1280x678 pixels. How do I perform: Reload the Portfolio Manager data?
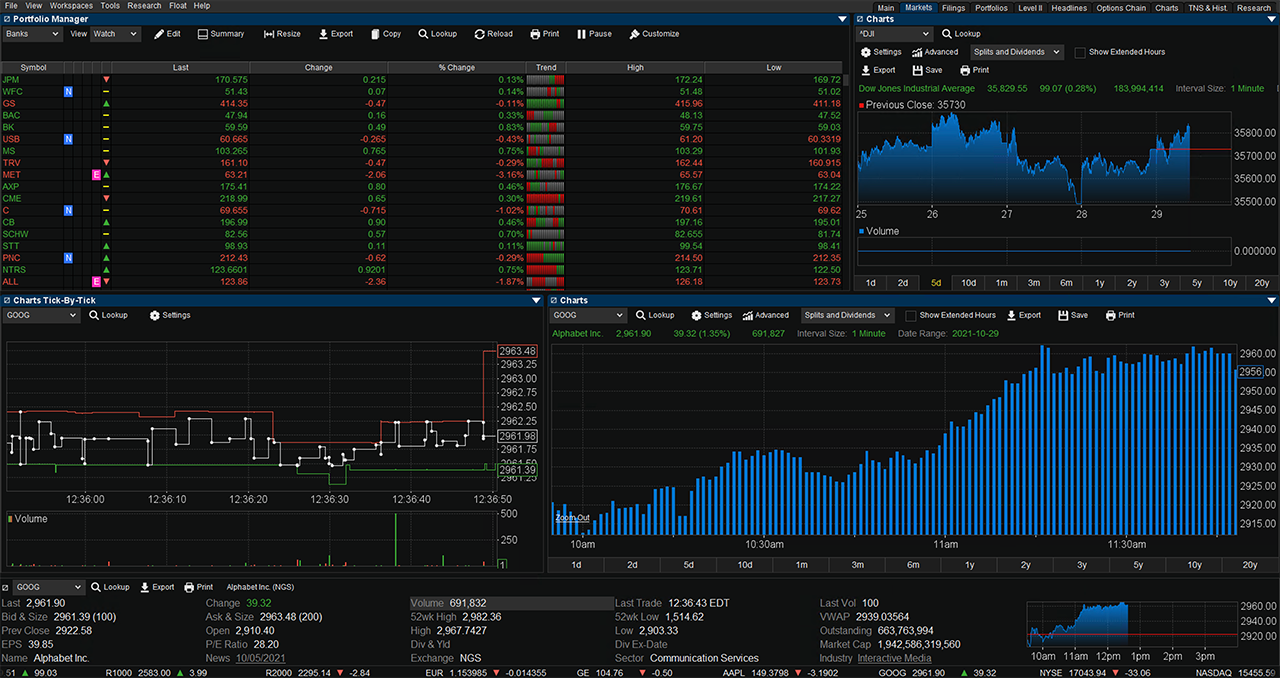[x=493, y=34]
